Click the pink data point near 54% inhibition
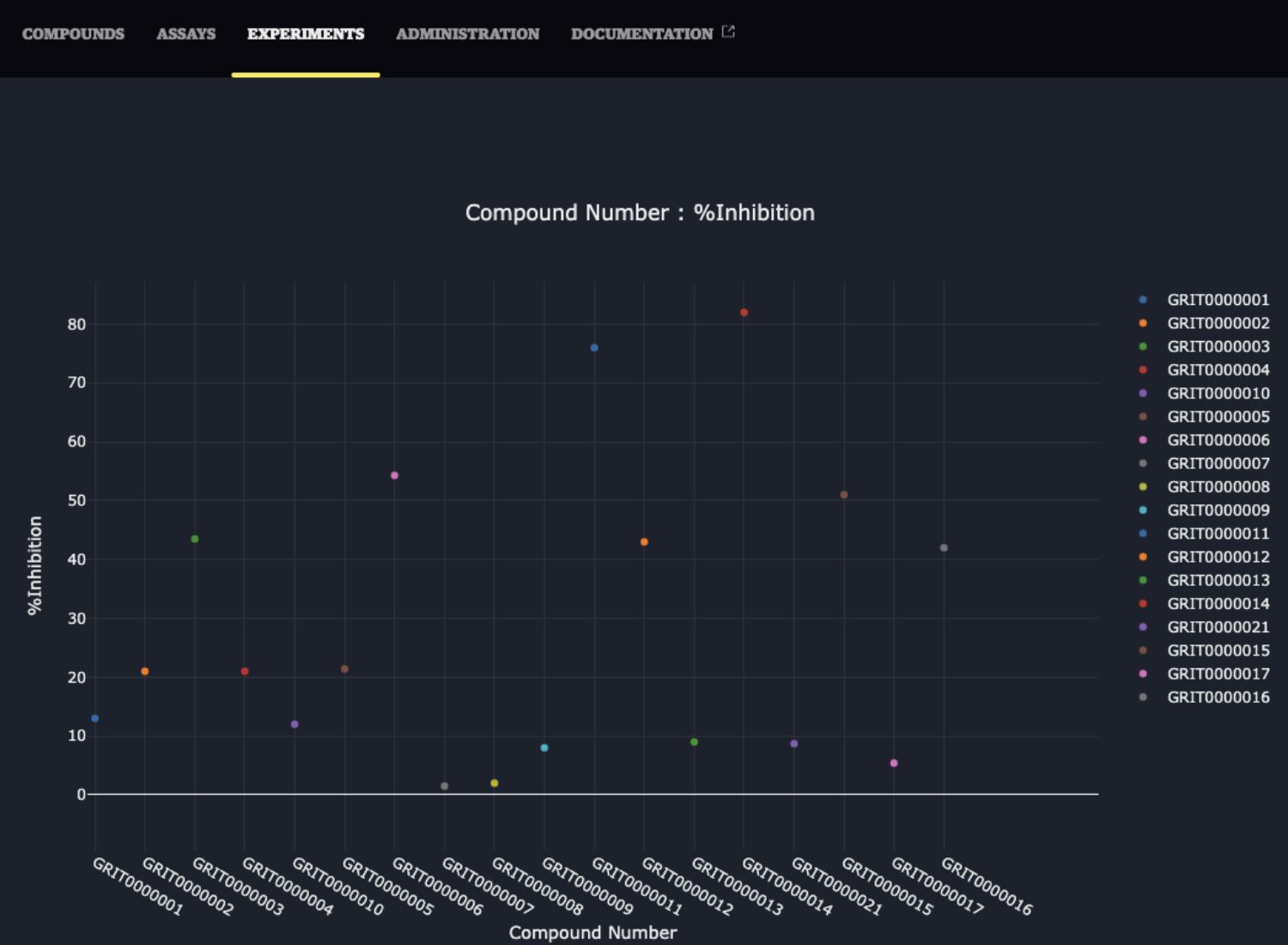The width and height of the screenshot is (1288, 945). (394, 475)
